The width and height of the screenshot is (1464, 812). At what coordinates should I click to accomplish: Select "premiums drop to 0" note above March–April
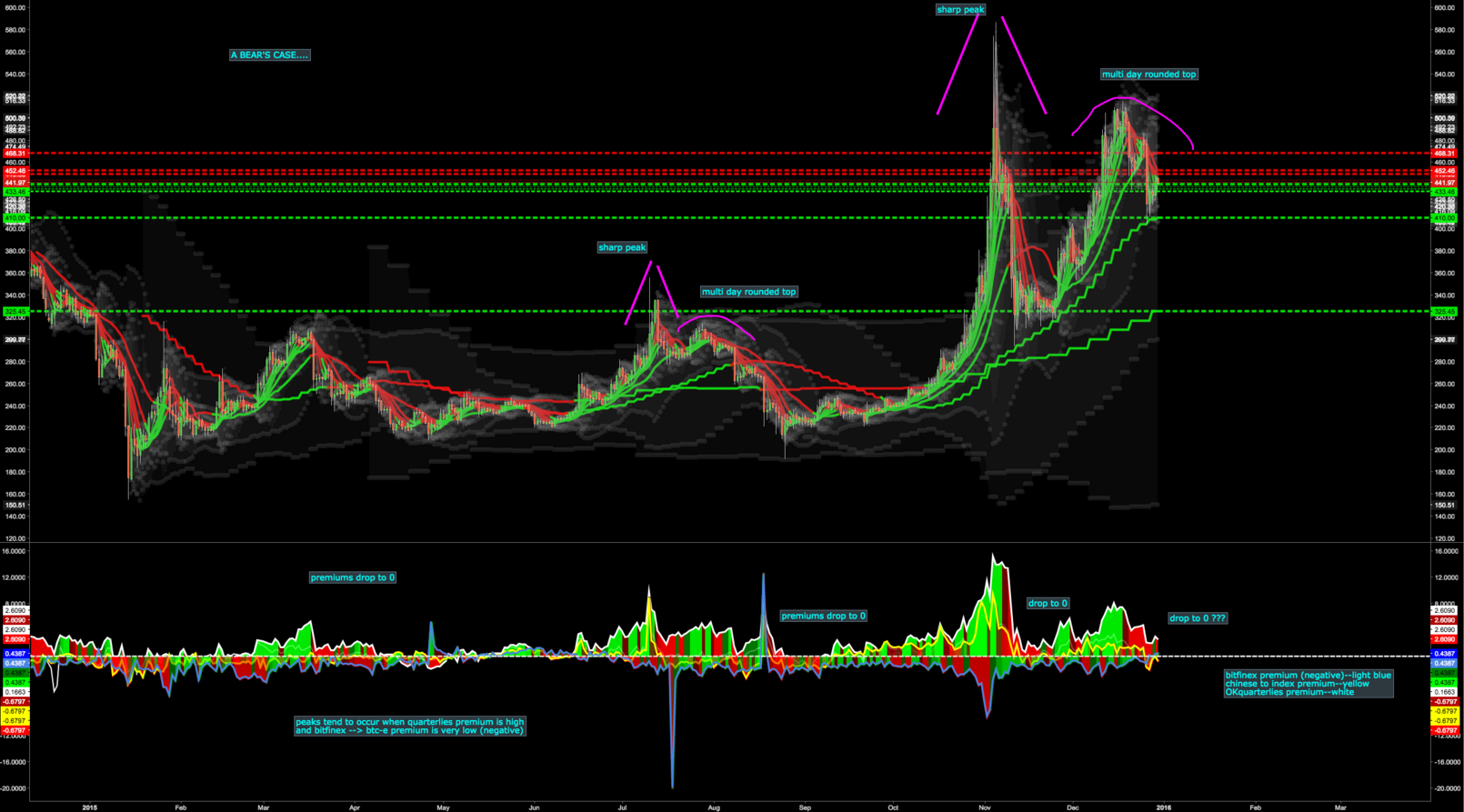point(353,577)
